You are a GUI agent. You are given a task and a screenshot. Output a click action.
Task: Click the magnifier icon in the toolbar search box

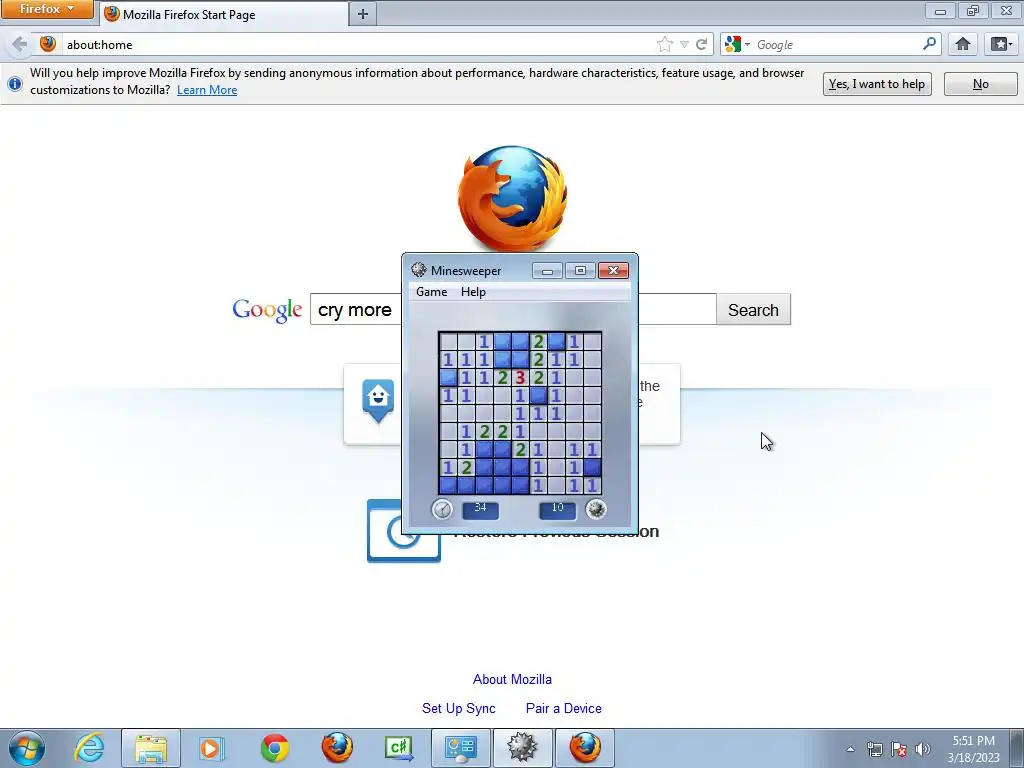(929, 44)
